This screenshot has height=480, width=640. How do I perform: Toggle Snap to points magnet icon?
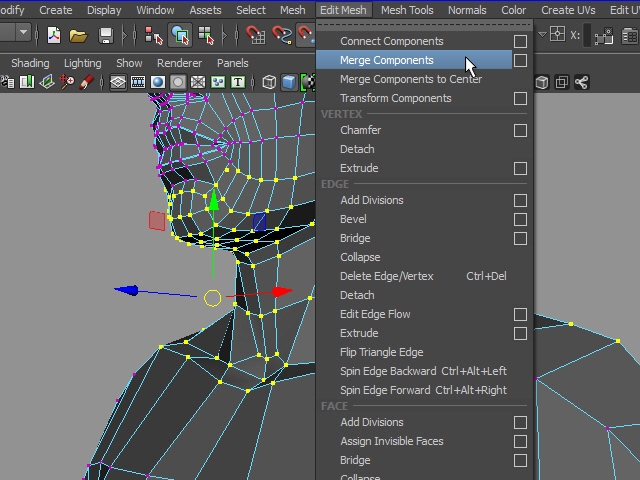click(x=306, y=36)
